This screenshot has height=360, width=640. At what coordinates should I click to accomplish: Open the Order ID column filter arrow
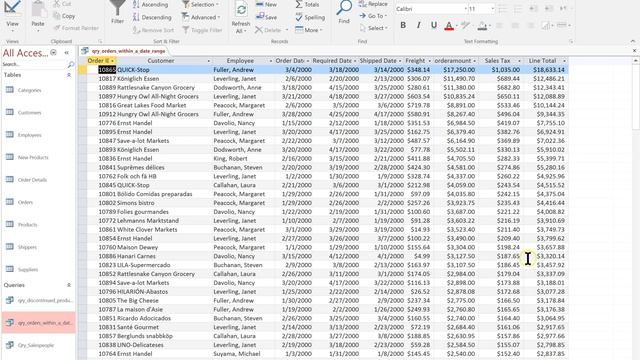[112, 61]
